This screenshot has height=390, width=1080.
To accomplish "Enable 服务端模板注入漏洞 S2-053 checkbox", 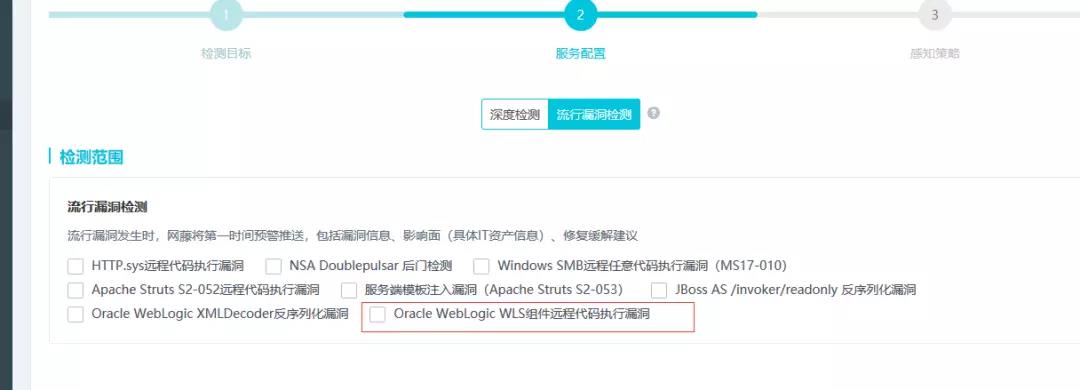I will (349, 290).
